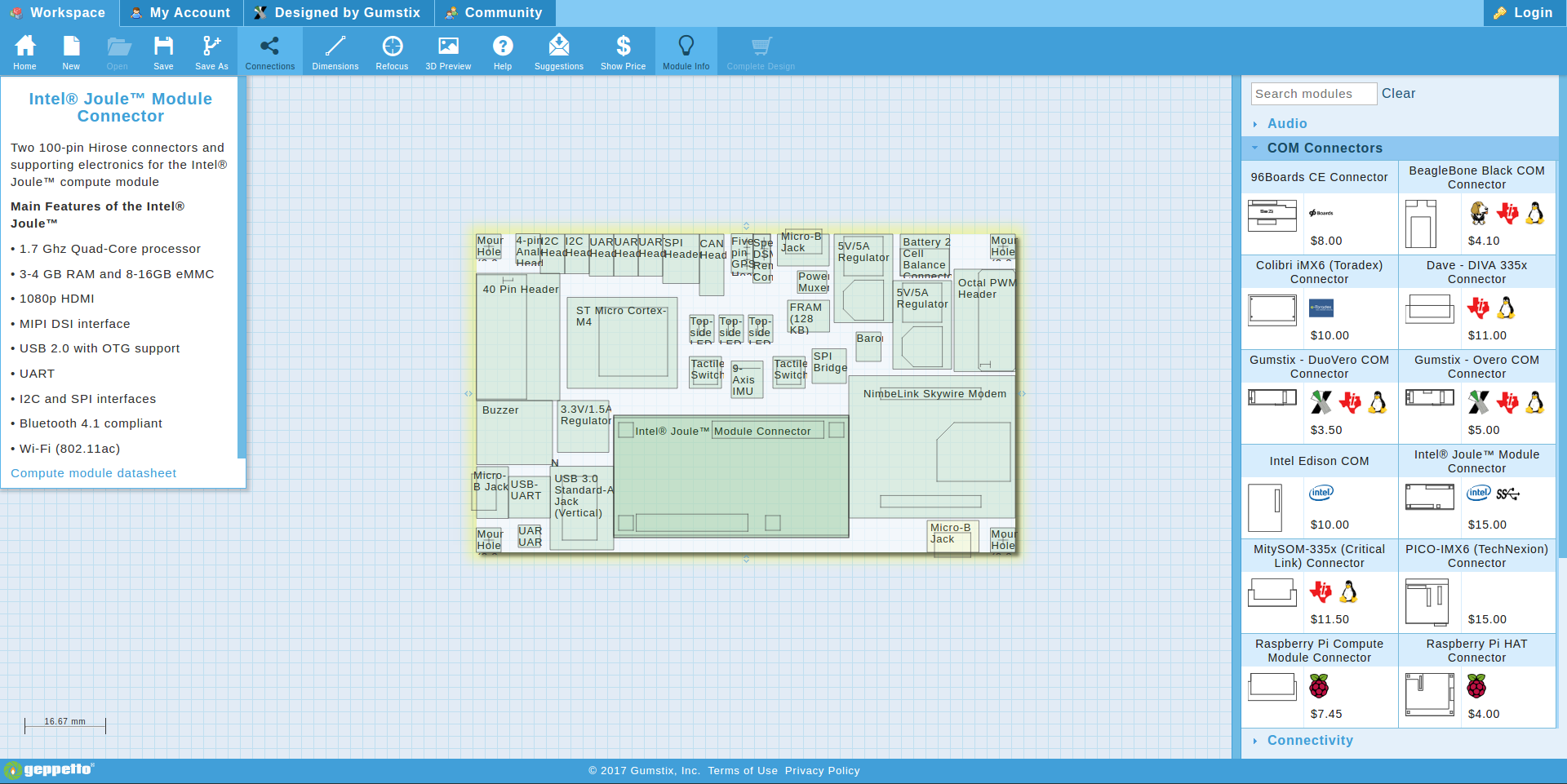Select Intel Joule Module Connector thumbnail in list

click(x=1429, y=497)
